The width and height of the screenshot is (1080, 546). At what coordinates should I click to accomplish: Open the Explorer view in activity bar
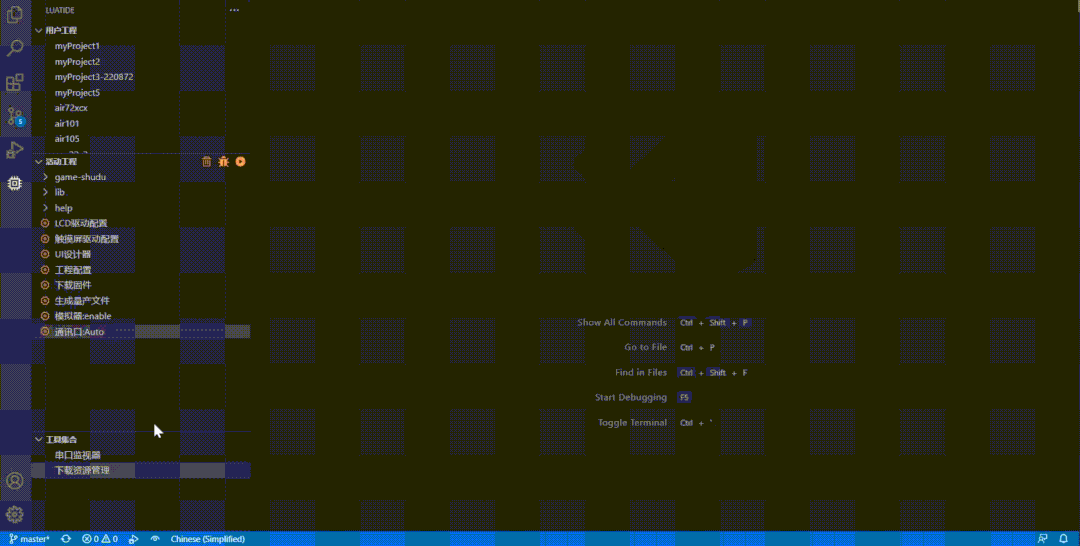(x=14, y=14)
